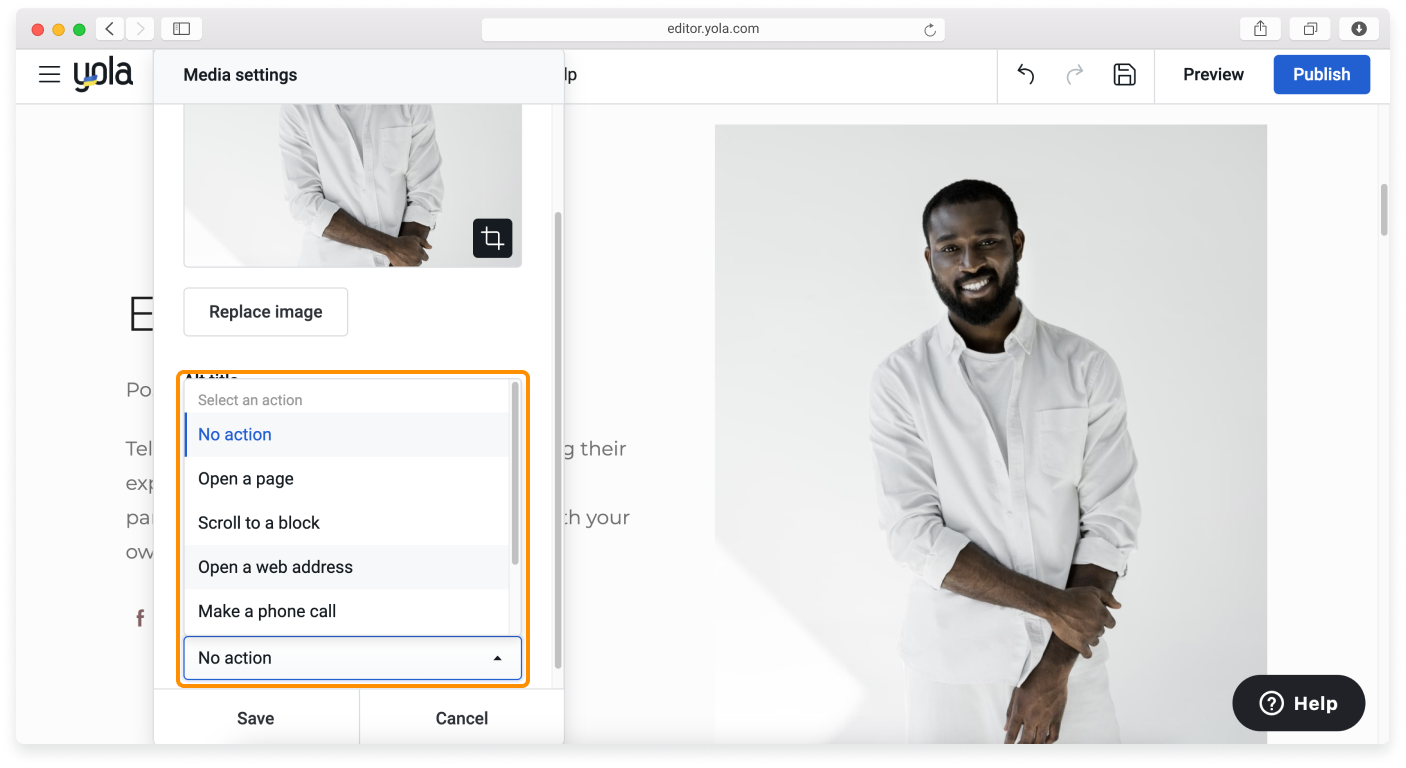Save the media settings
The height and width of the screenshot is (768, 1406).
(255, 717)
